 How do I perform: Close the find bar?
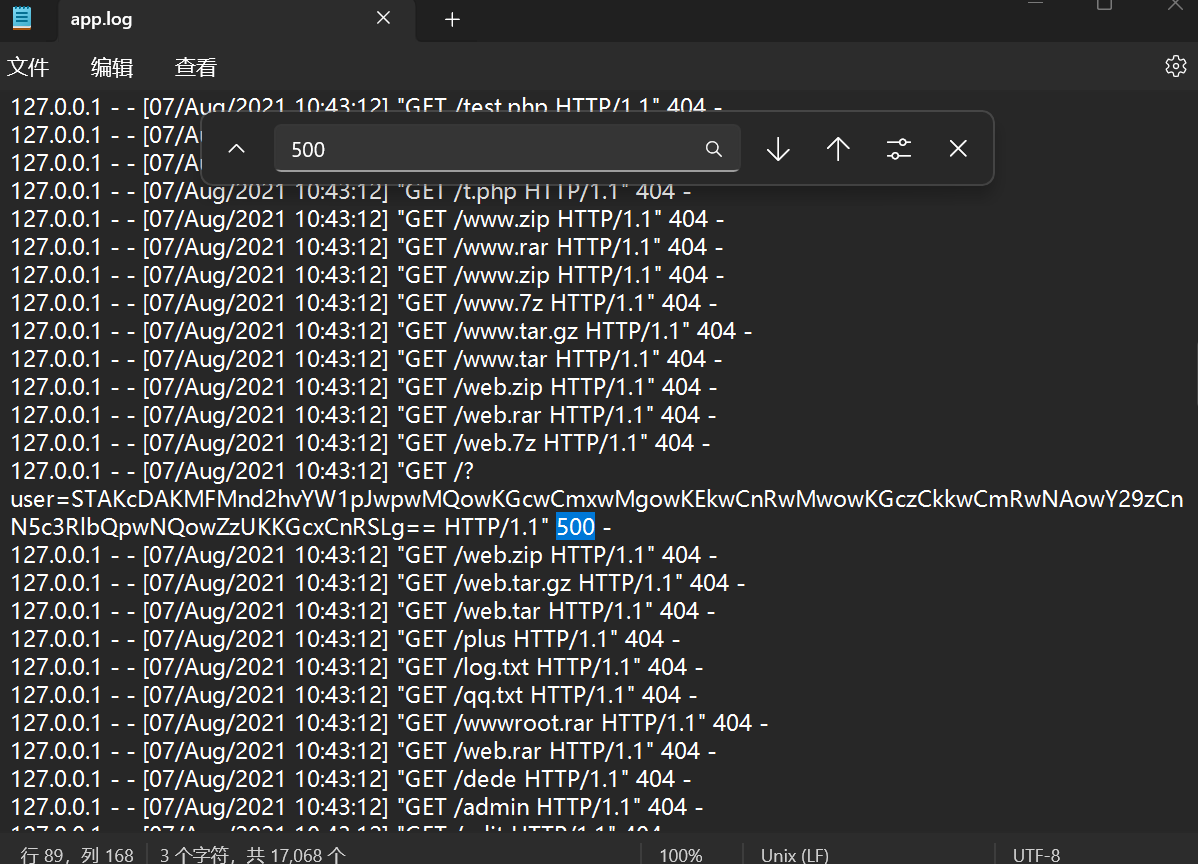click(958, 149)
